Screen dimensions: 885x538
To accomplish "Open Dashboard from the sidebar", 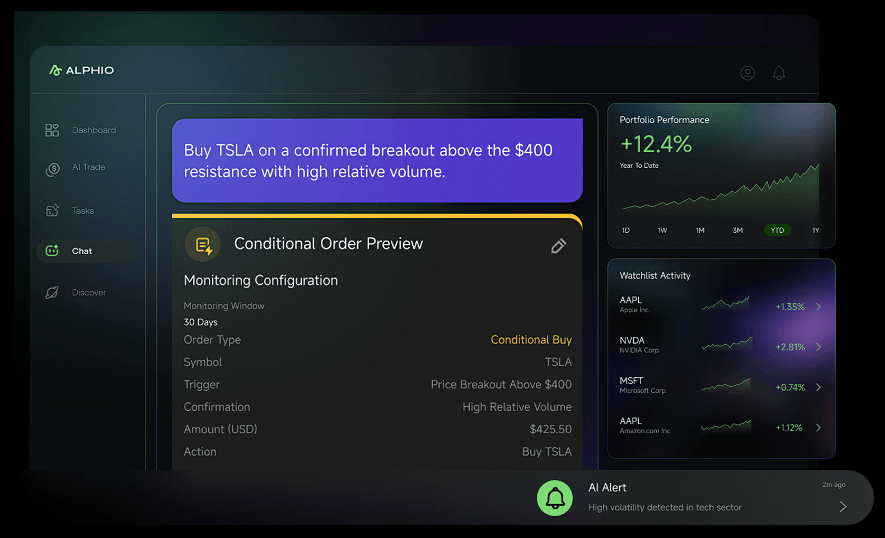I will point(94,130).
